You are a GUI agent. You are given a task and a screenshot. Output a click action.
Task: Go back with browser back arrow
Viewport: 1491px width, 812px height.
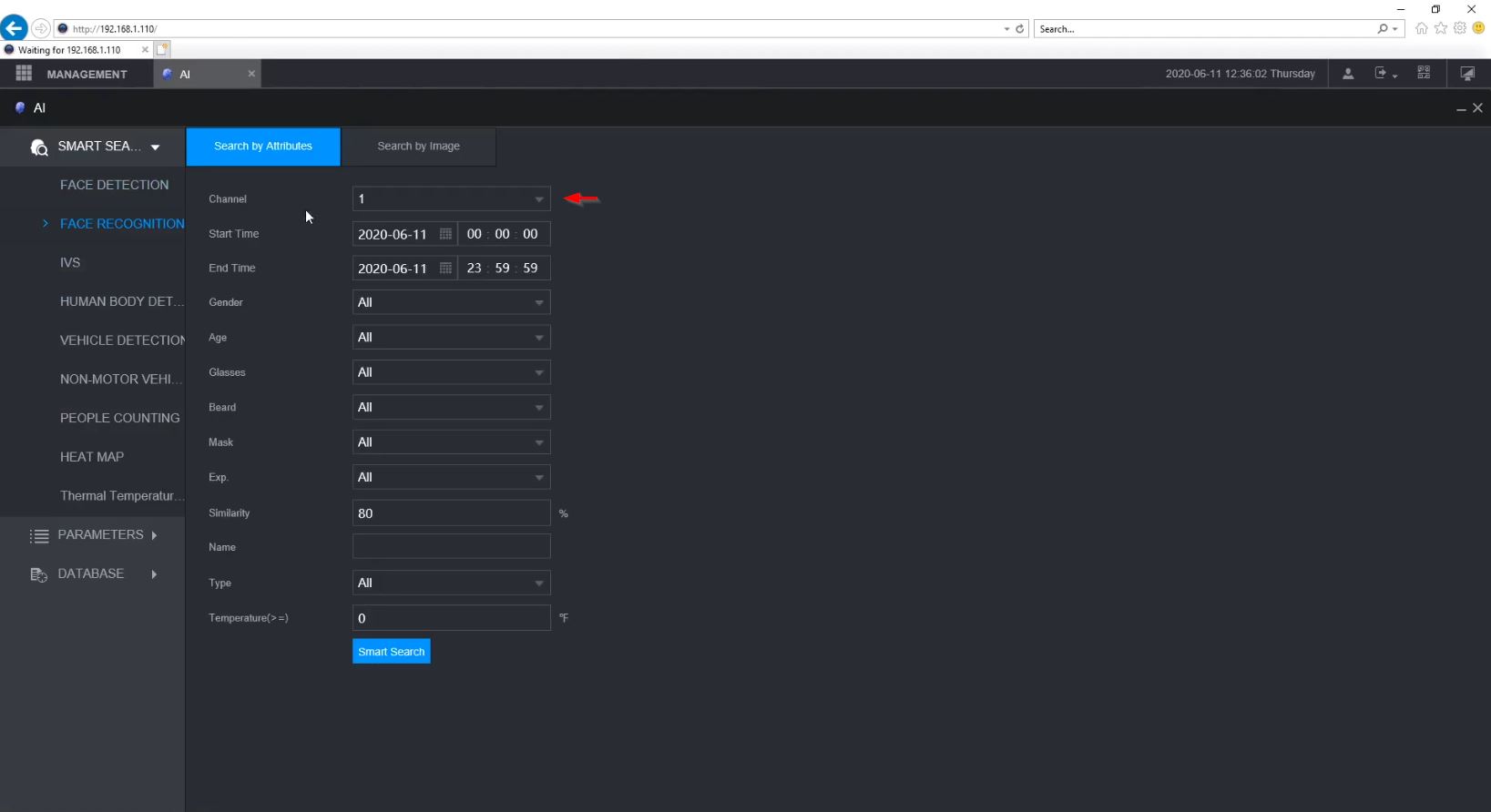pyautogui.click(x=14, y=28)
